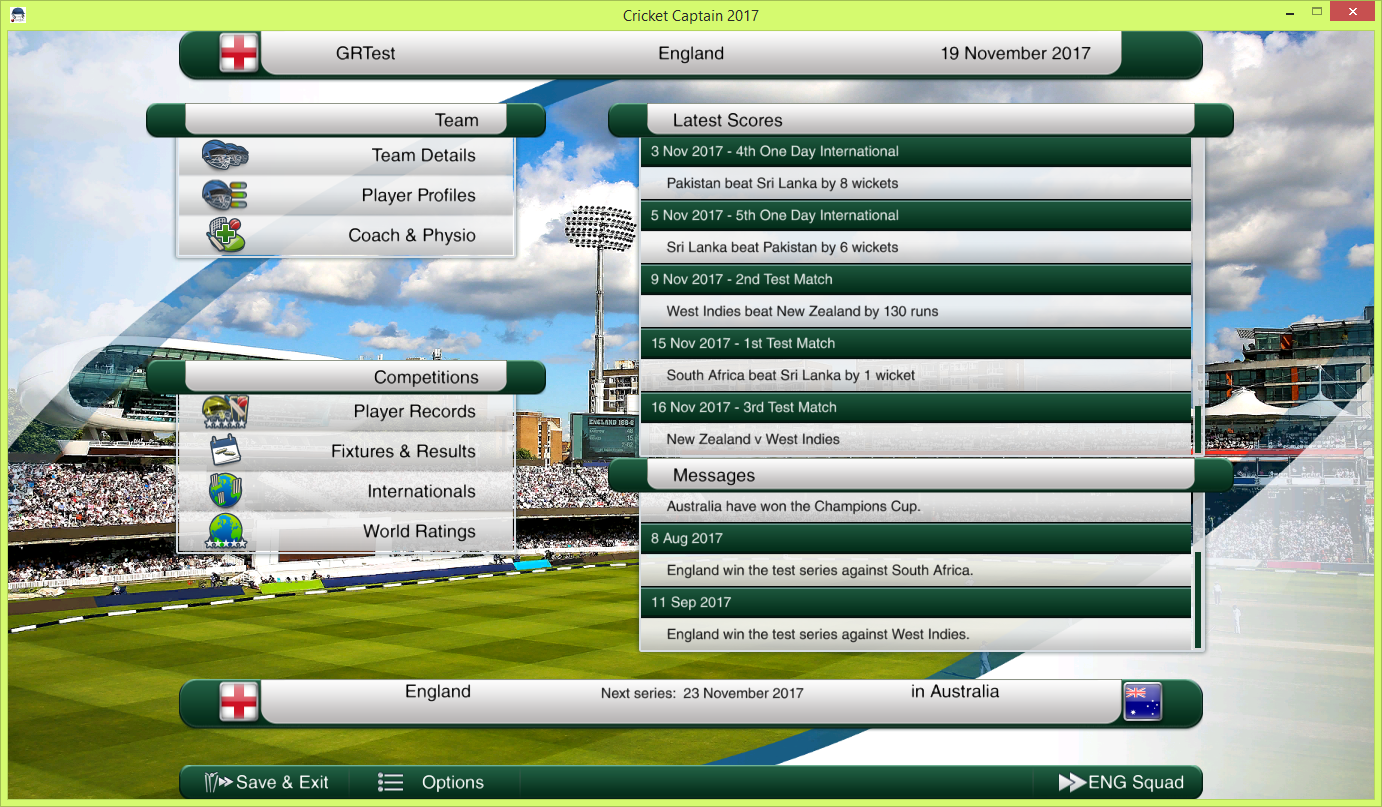Click the Player Records cap icon
This screenshot has height=807, width=1382.
pos(225,411)
